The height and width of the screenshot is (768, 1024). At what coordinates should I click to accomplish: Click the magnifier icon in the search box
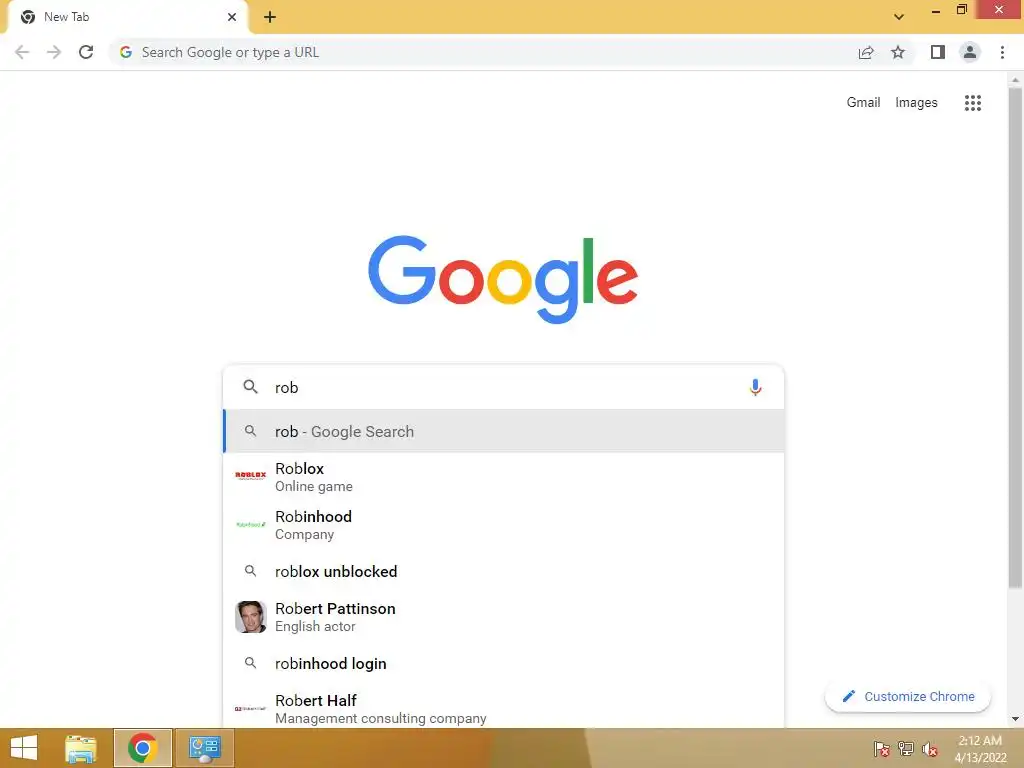250,387
